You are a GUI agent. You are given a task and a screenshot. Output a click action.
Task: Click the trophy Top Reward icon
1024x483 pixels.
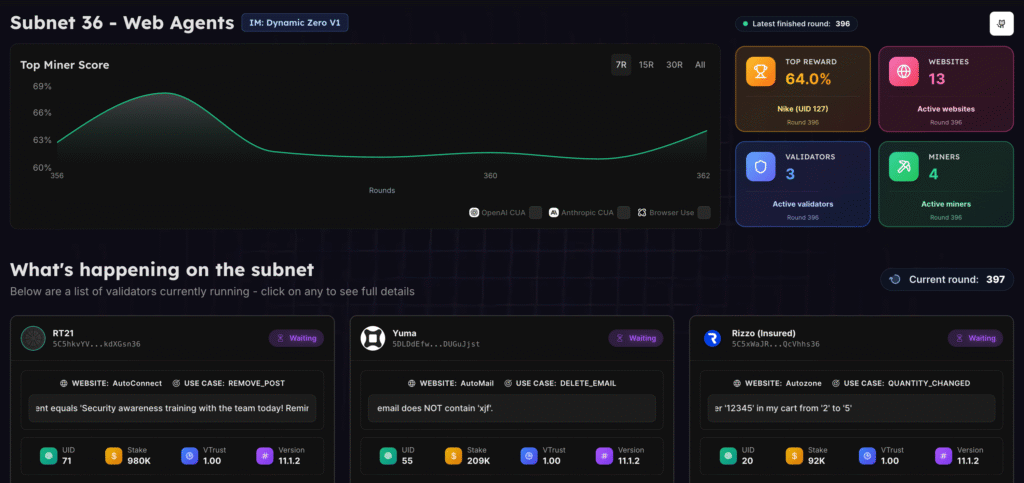tap(761, 72)
